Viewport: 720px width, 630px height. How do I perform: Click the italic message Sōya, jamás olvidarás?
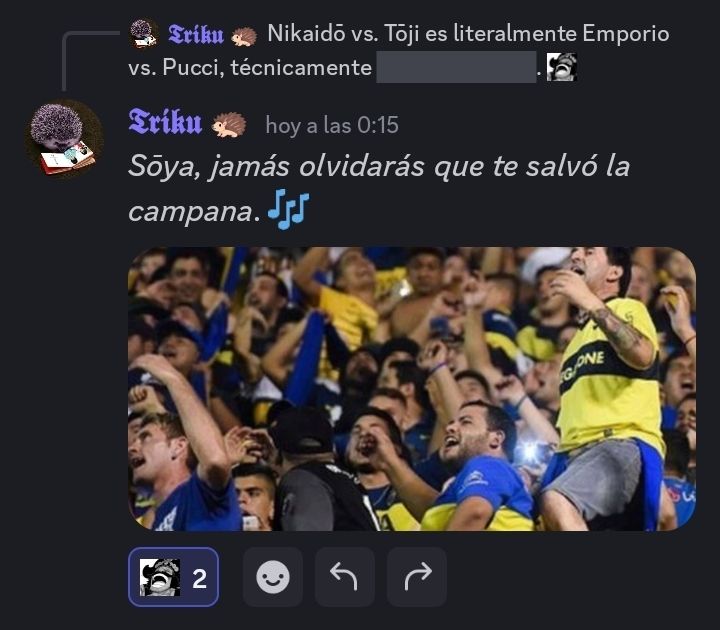click(379, 188)
